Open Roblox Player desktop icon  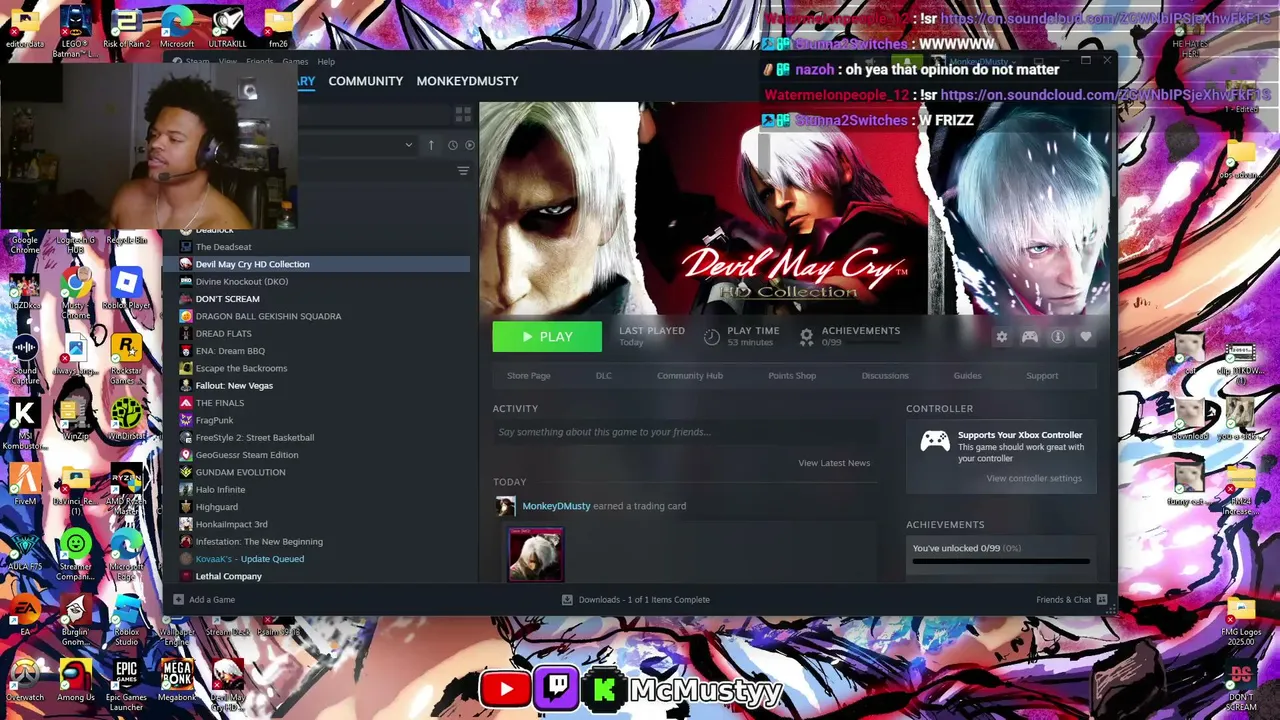pyautogui.click(x=126, y=290)
